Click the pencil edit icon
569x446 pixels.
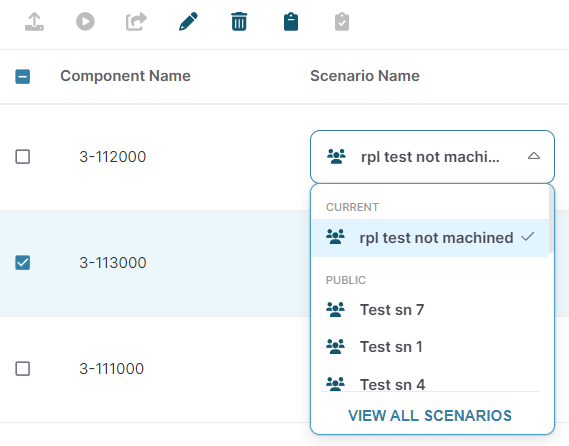pyautogui.click(x=188, y=21)
